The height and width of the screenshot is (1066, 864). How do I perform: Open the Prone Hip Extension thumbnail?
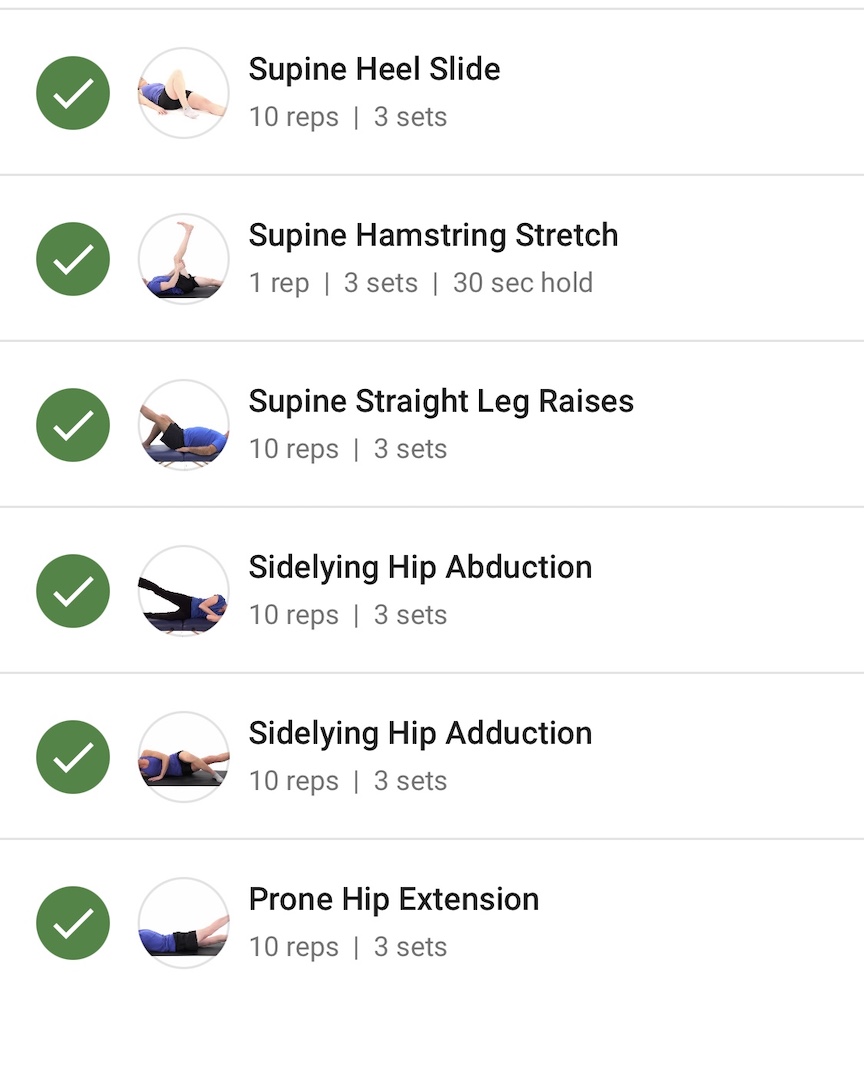point(184,923)
